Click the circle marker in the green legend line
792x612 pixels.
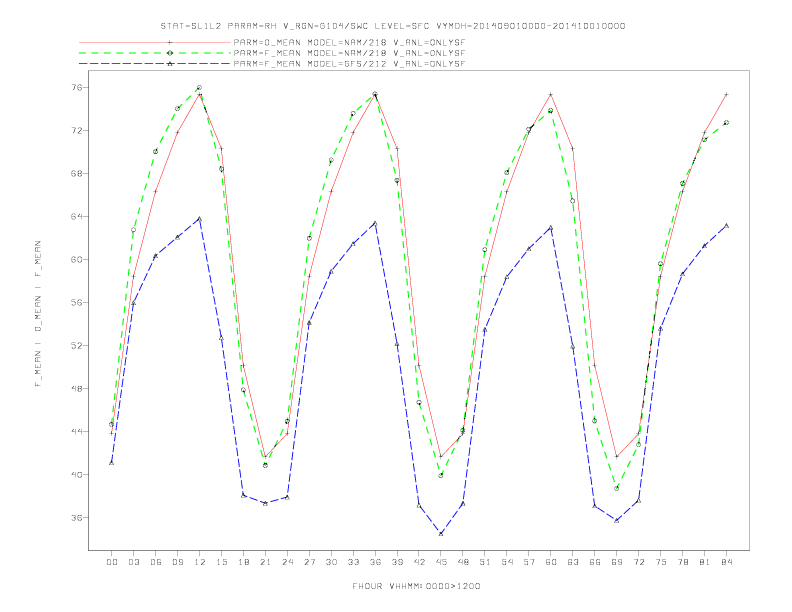pyautogui.click(x=170, y=53)
